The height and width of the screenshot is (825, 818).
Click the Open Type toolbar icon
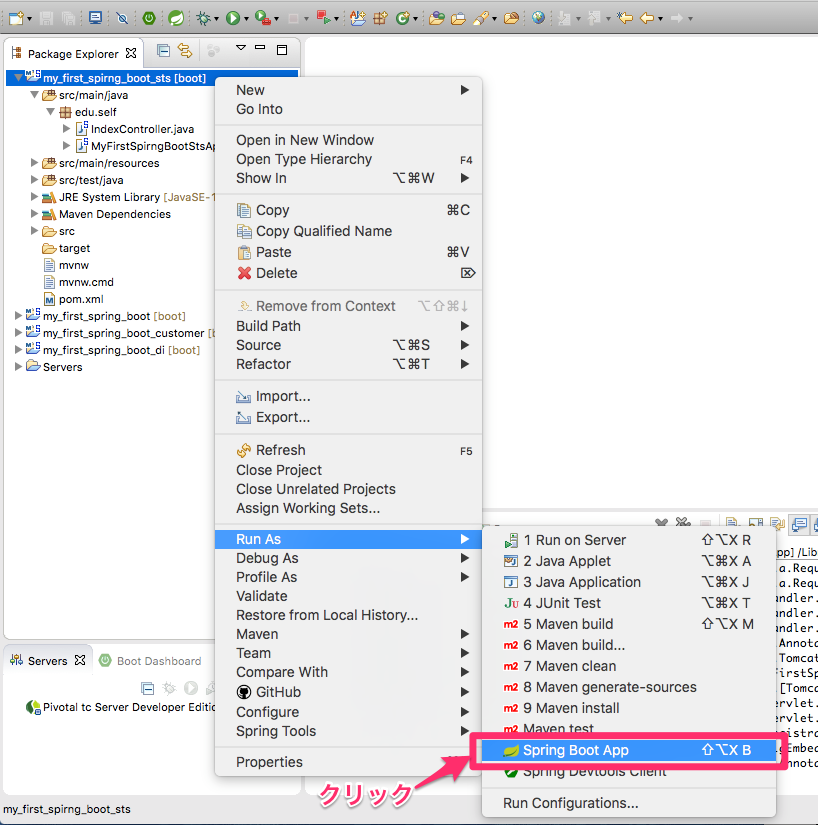[437, 18]
